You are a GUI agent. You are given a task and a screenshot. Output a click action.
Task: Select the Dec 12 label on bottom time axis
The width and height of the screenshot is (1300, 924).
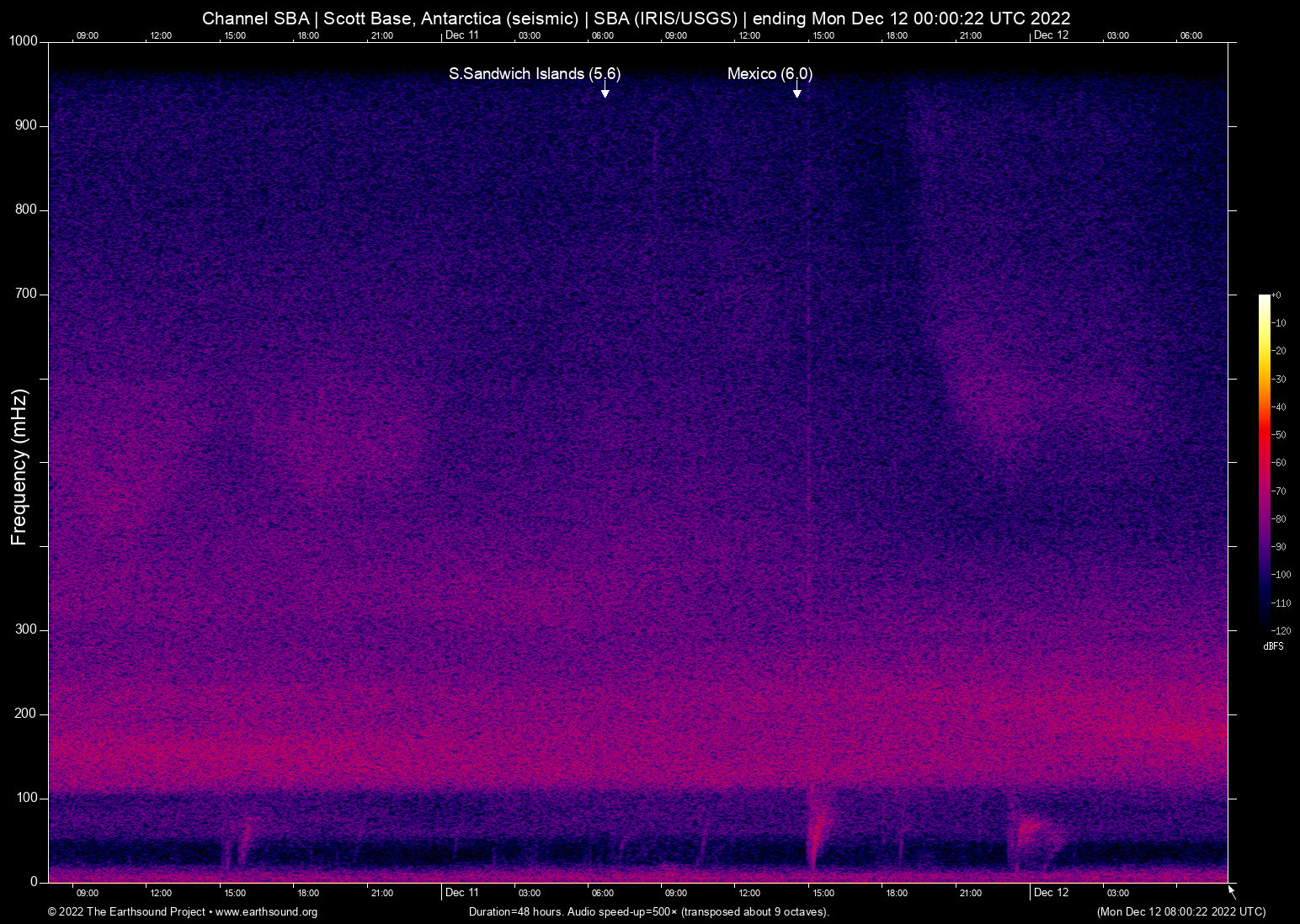click(1052, 892)
